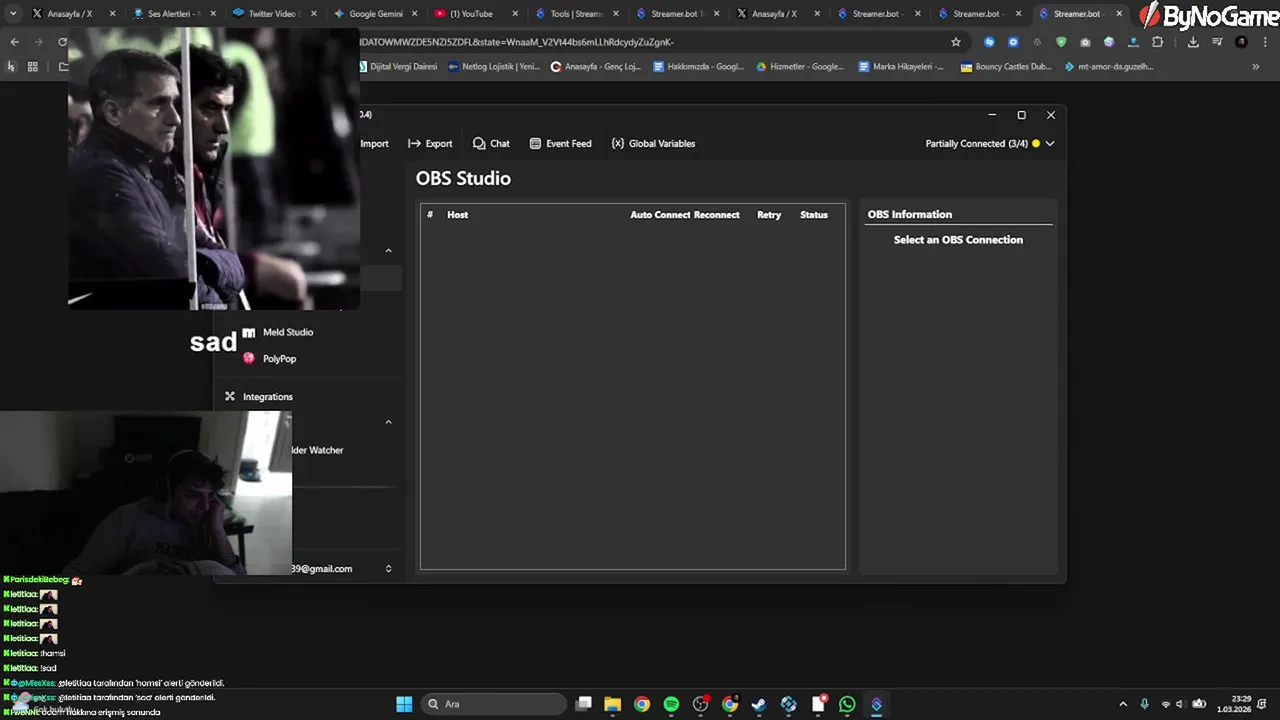The image size is (1280, 720).
Task: Open the Chrome extensions puzzle icon
Action: point(1157,42)
